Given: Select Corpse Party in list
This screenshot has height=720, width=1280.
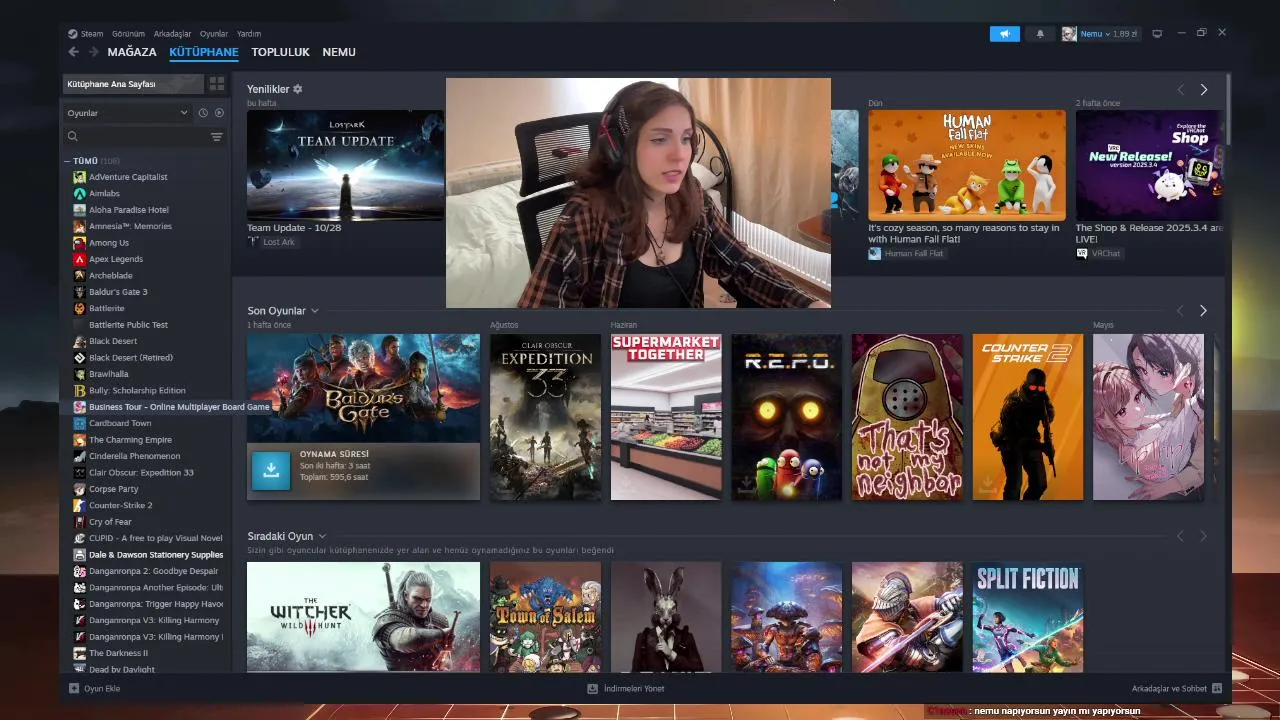Looking at the screenshot, I should click(114, 489).
